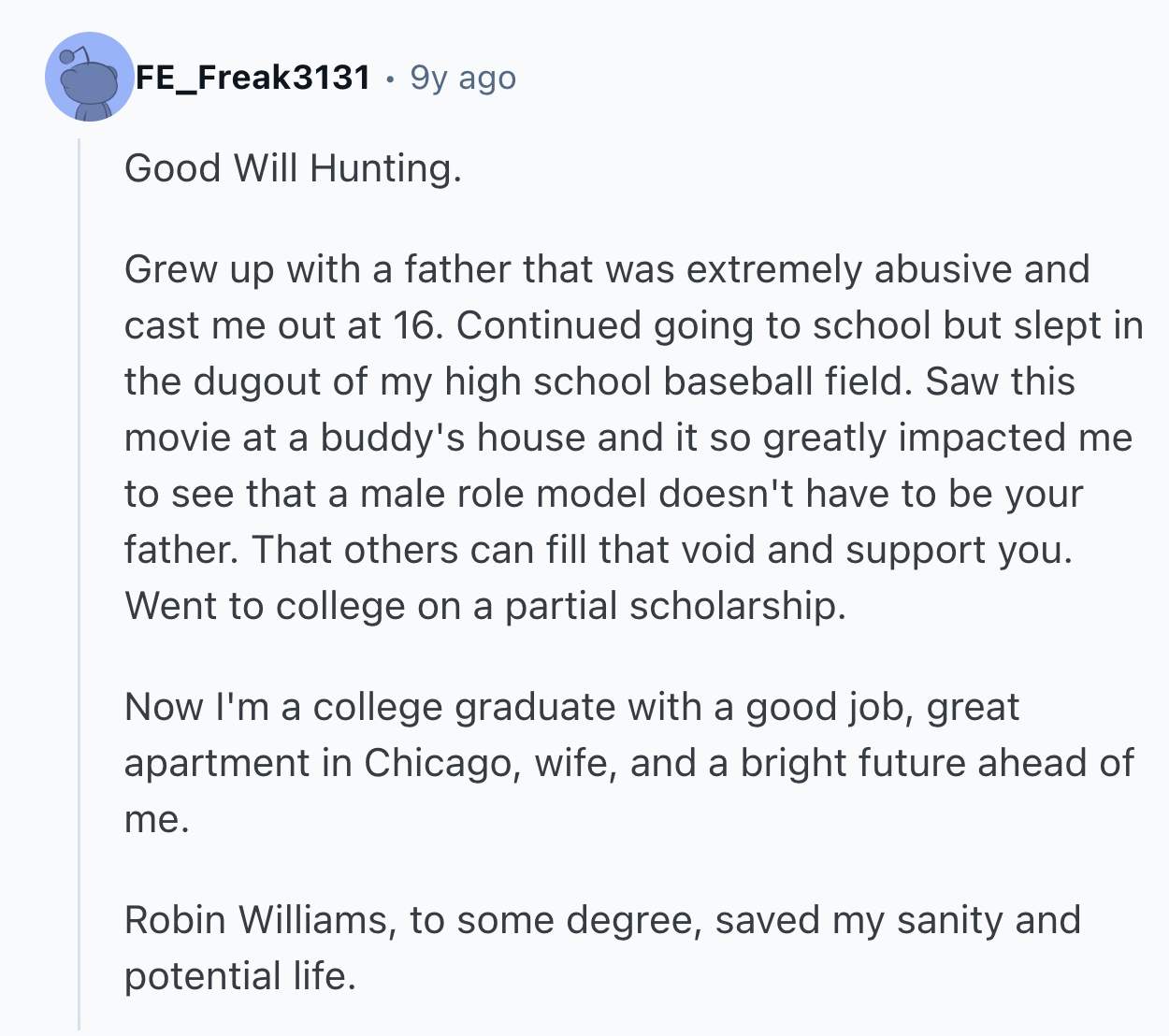
Task: Click the words "potential life." at the end
Action: 240,976
